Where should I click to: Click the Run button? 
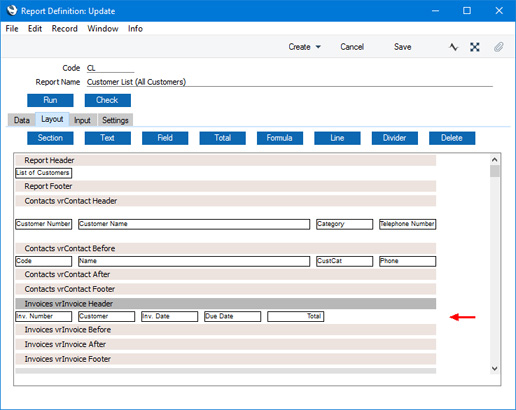click(50, 100)
